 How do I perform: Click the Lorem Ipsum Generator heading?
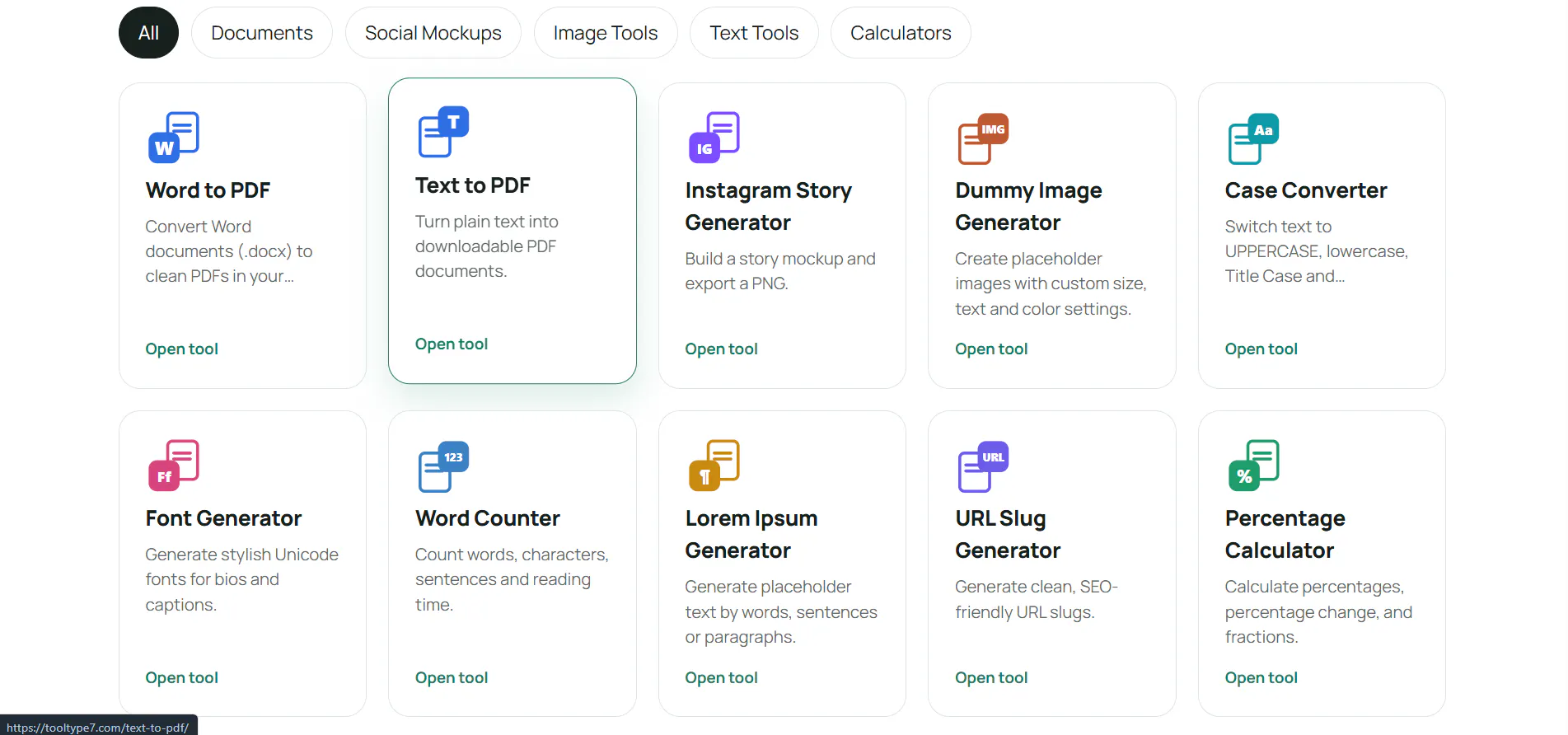click(751, 534)
